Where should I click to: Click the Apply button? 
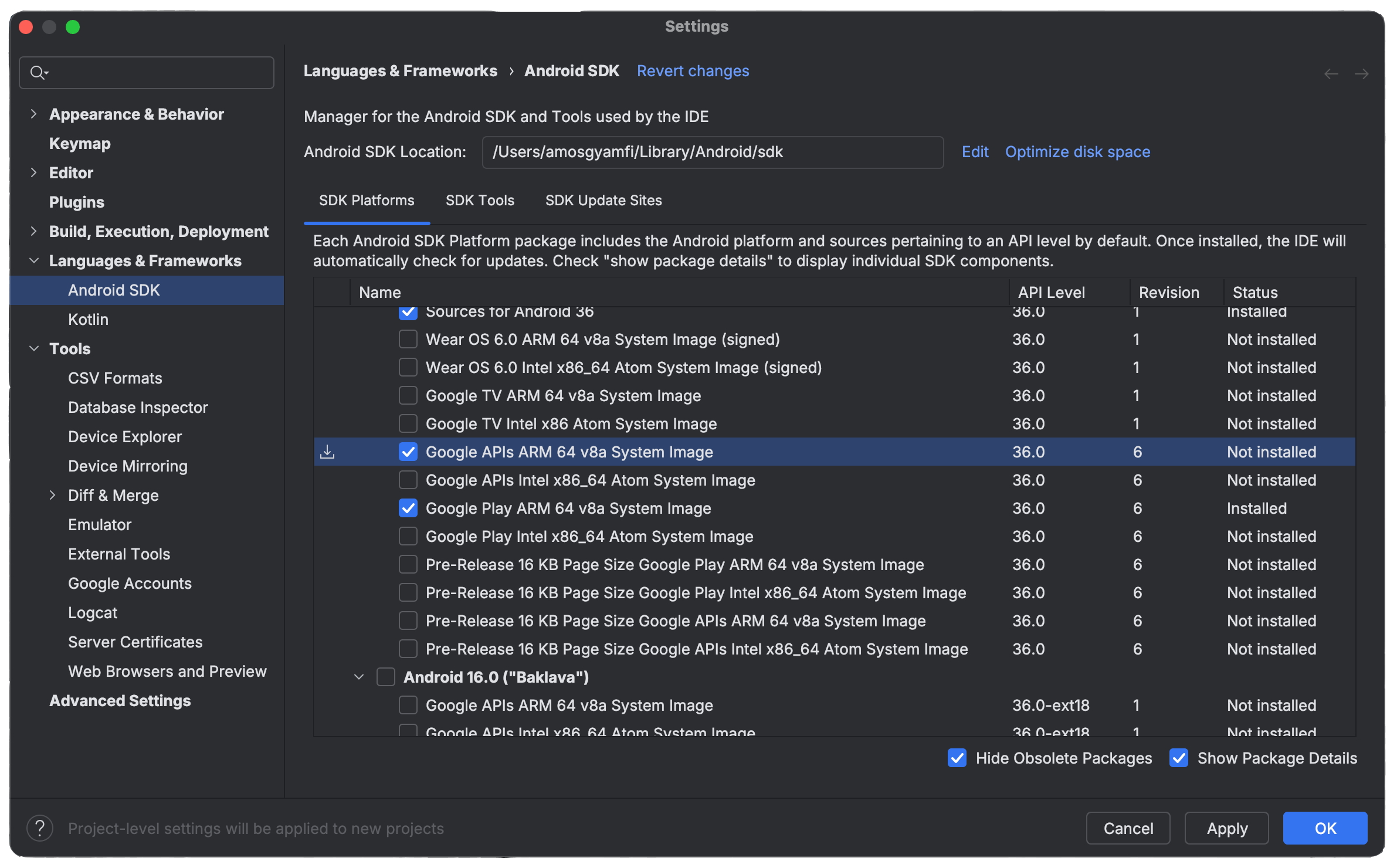click(1227, 828)
